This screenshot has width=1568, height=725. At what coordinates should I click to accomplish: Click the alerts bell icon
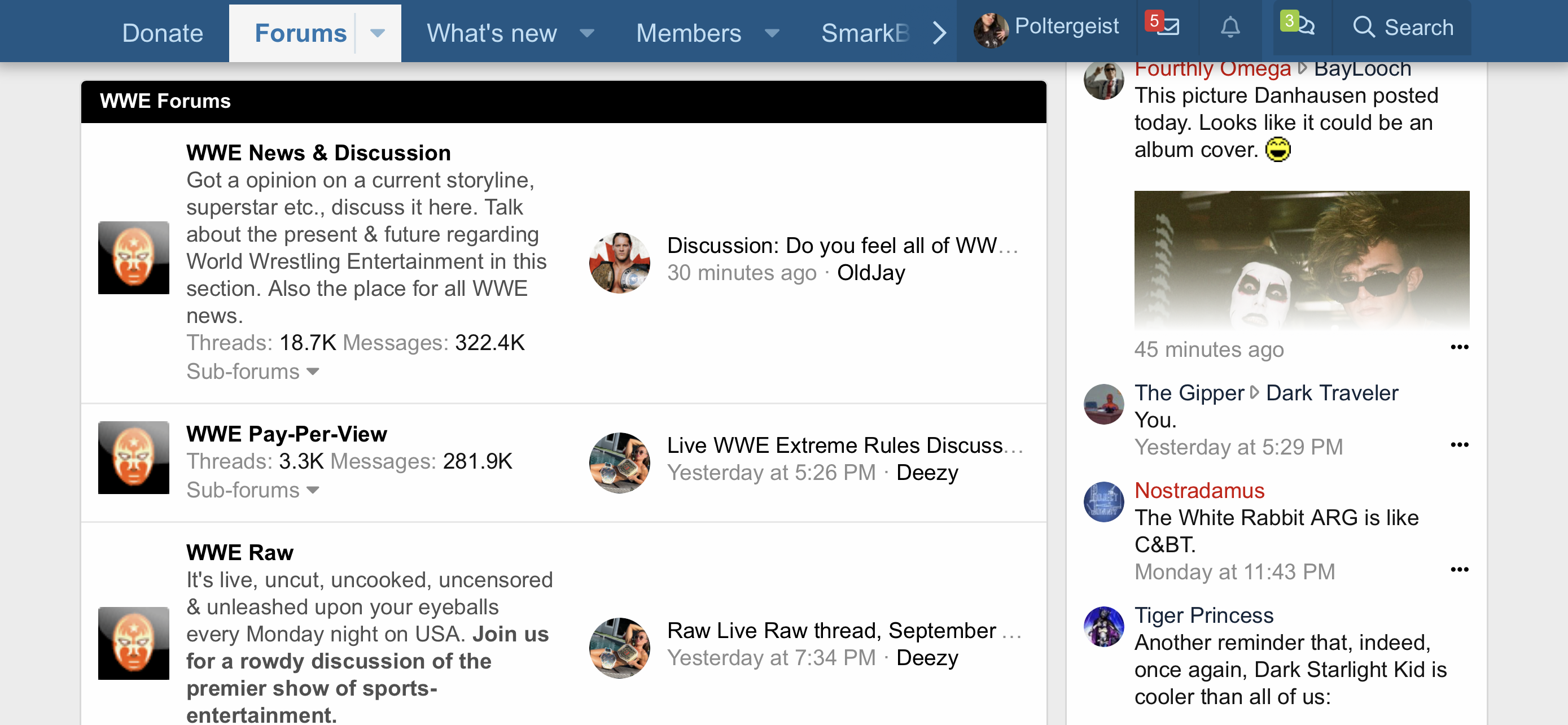(1229, 27)
